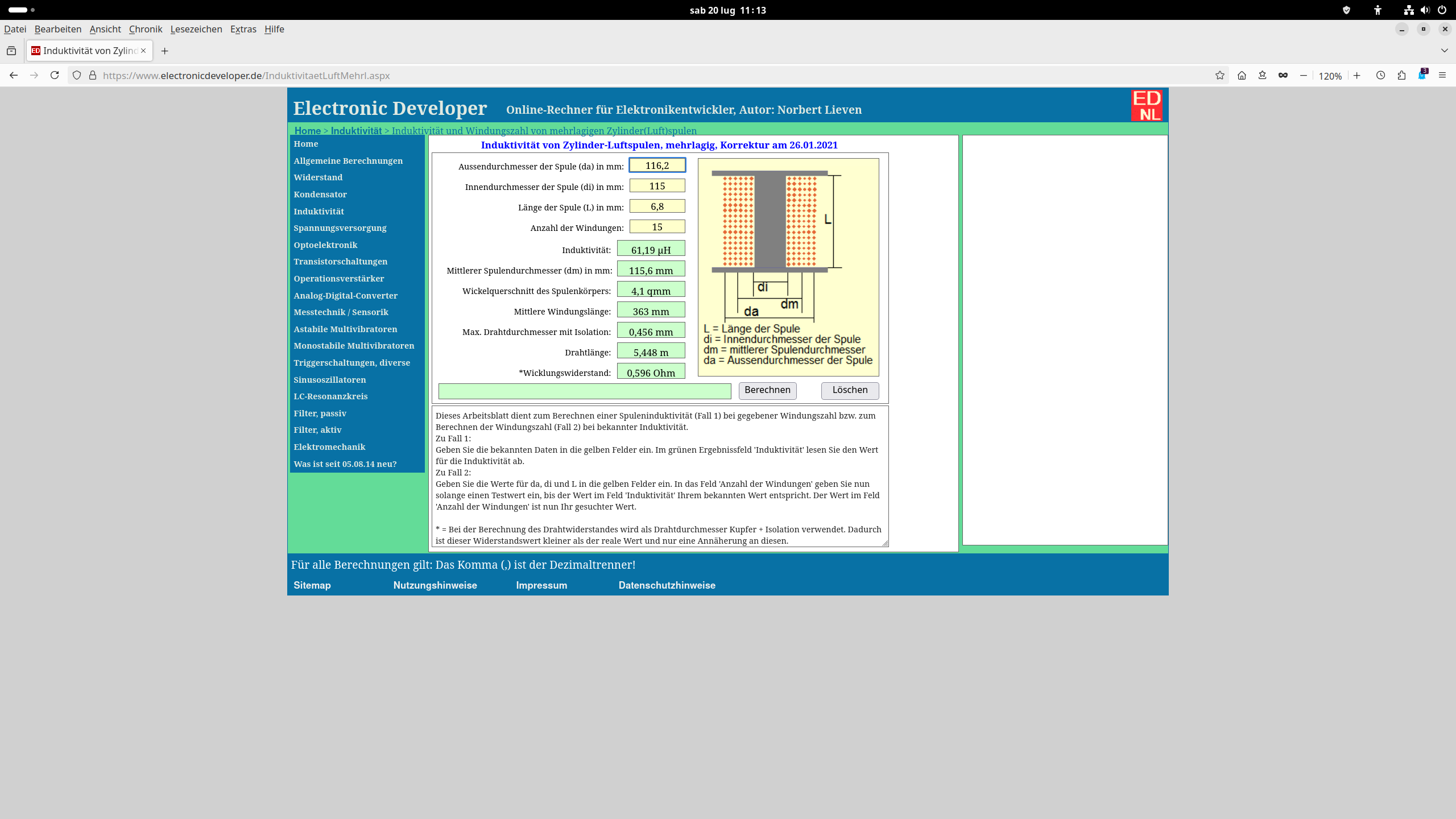Focus the Anzahl der Windungen field
This screenshot has height=819, width=1456.
[x=657, y=227]
